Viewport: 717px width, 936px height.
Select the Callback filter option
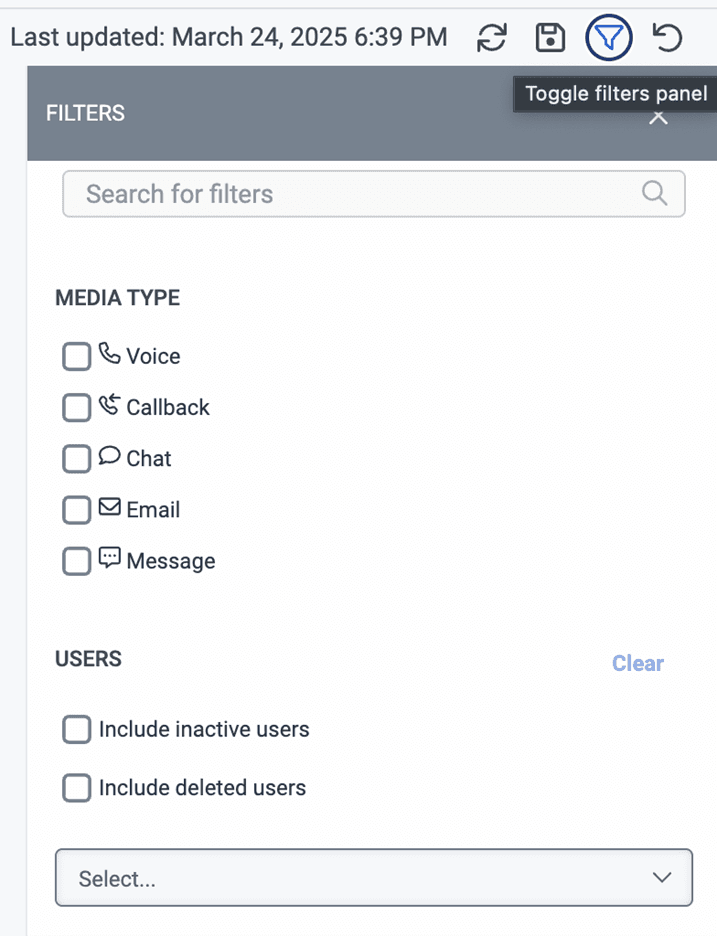(x=76, y=407)
